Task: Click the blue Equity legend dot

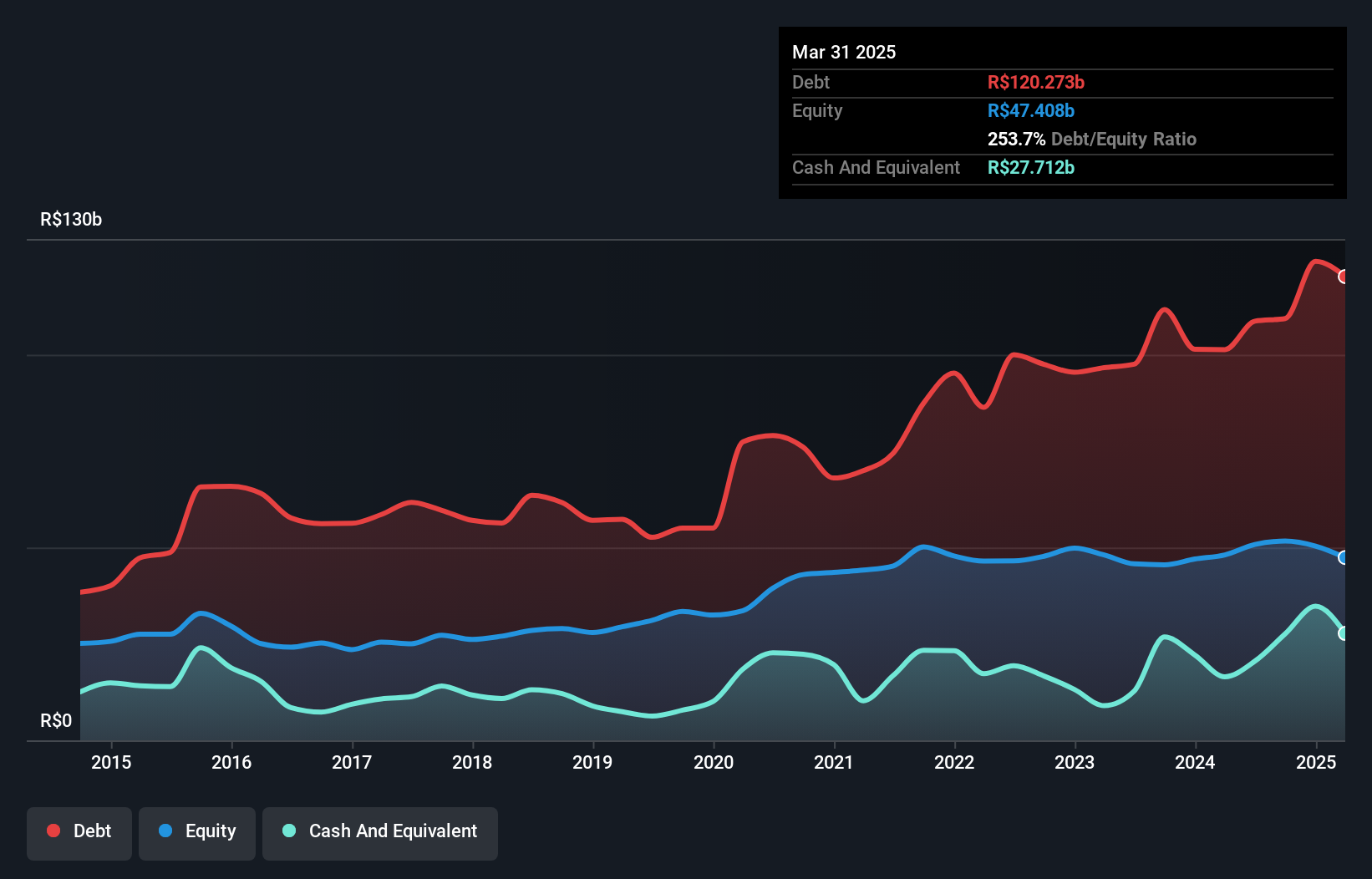Action: pyautogui.click(x=165, y=831)
